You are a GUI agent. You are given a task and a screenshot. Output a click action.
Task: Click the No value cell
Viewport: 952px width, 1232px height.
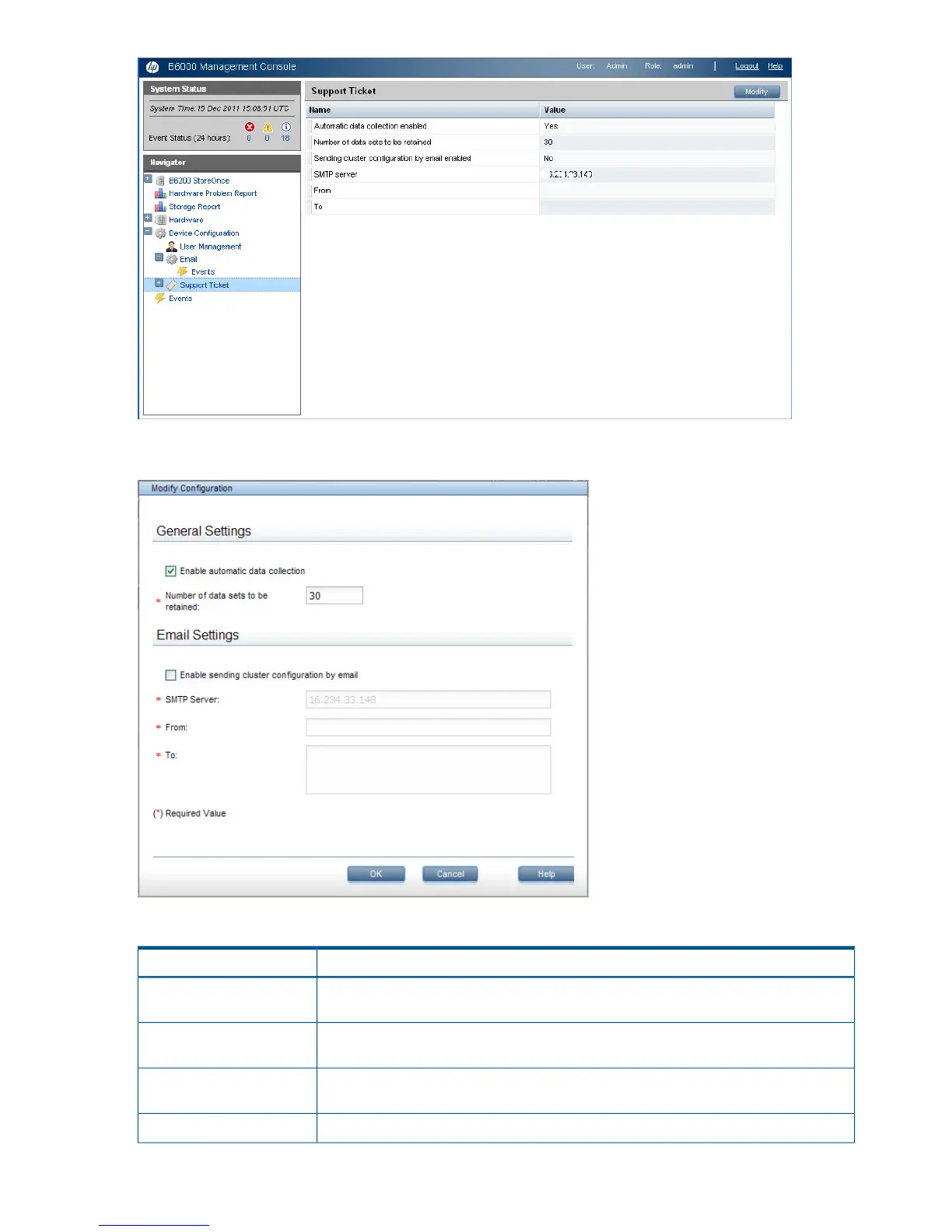[x=657, y=159]
